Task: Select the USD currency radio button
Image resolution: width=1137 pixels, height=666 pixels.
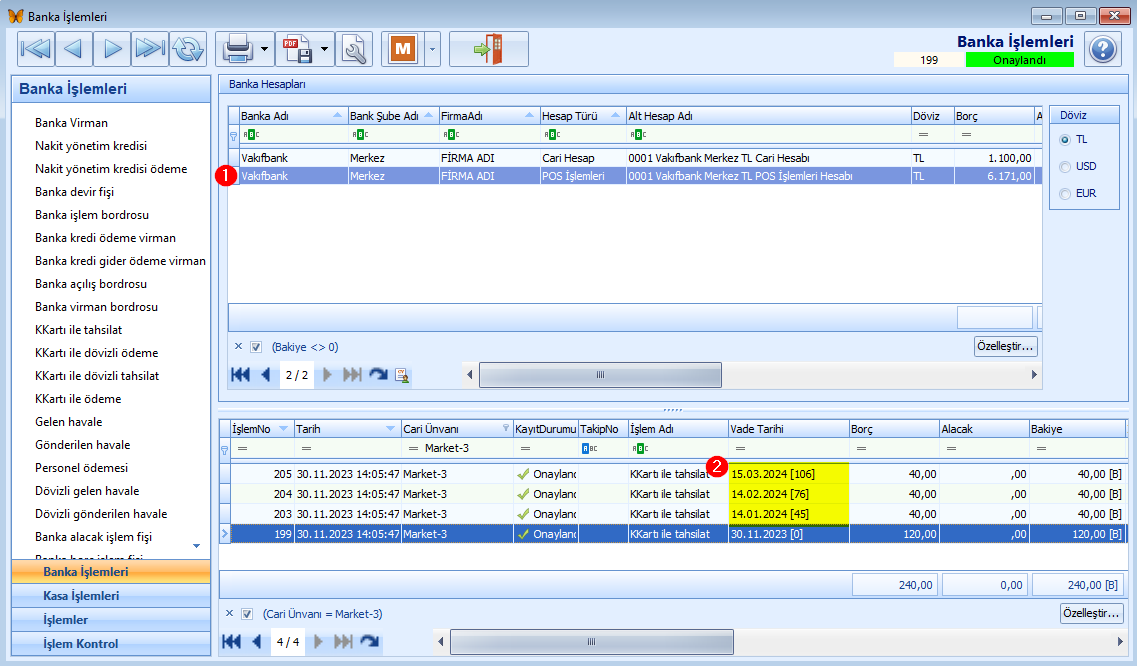Action: coord(1065,166)
